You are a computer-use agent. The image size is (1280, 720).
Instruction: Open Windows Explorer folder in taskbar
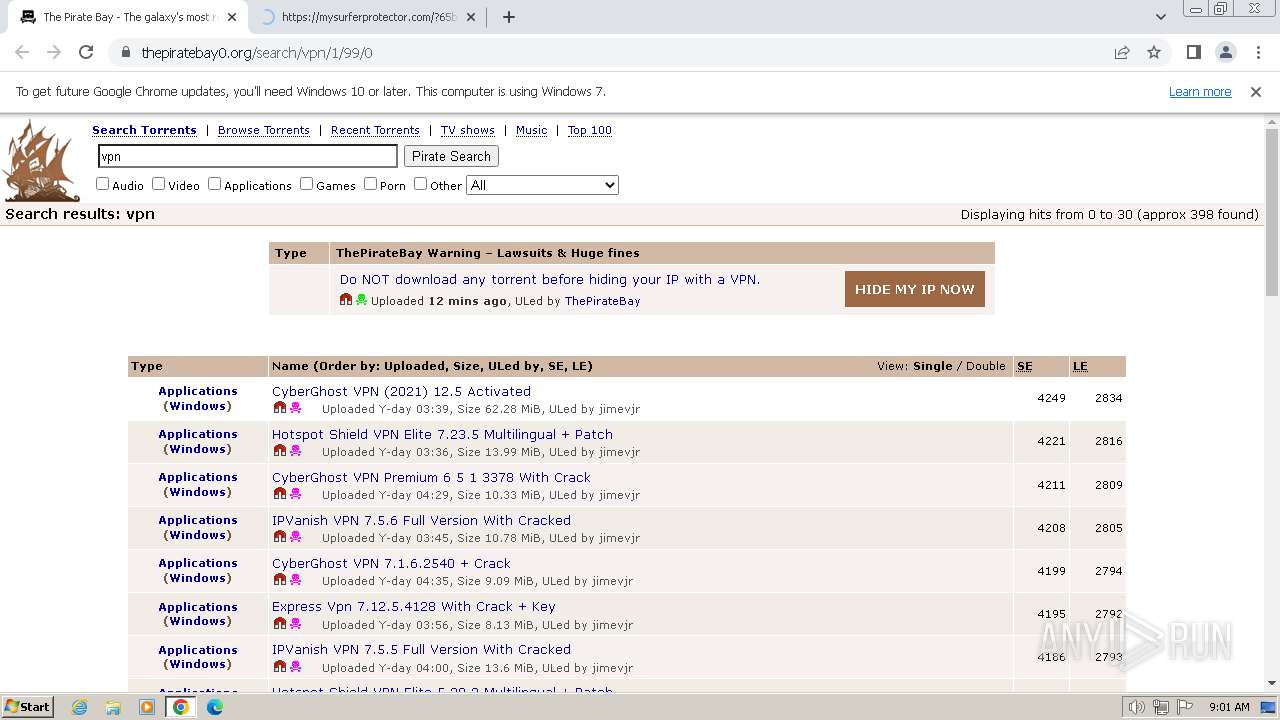113,707
